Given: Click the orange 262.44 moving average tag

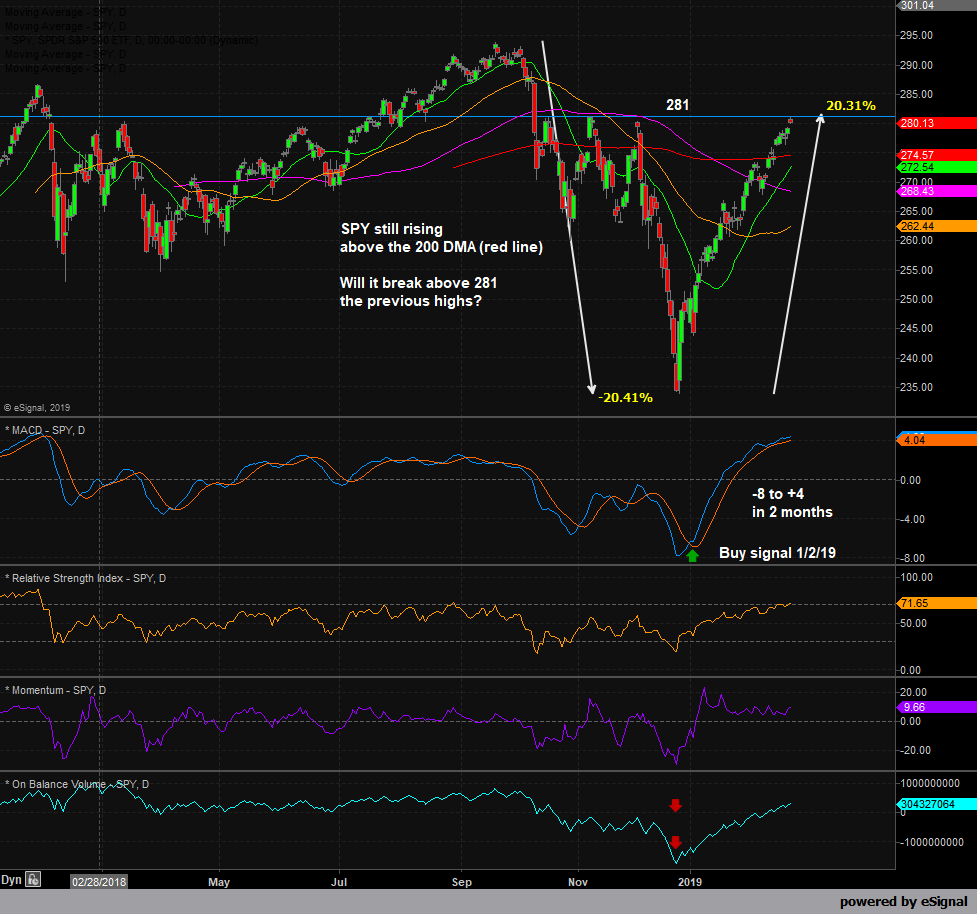Looking at the screenshot, I should [936, 226].
